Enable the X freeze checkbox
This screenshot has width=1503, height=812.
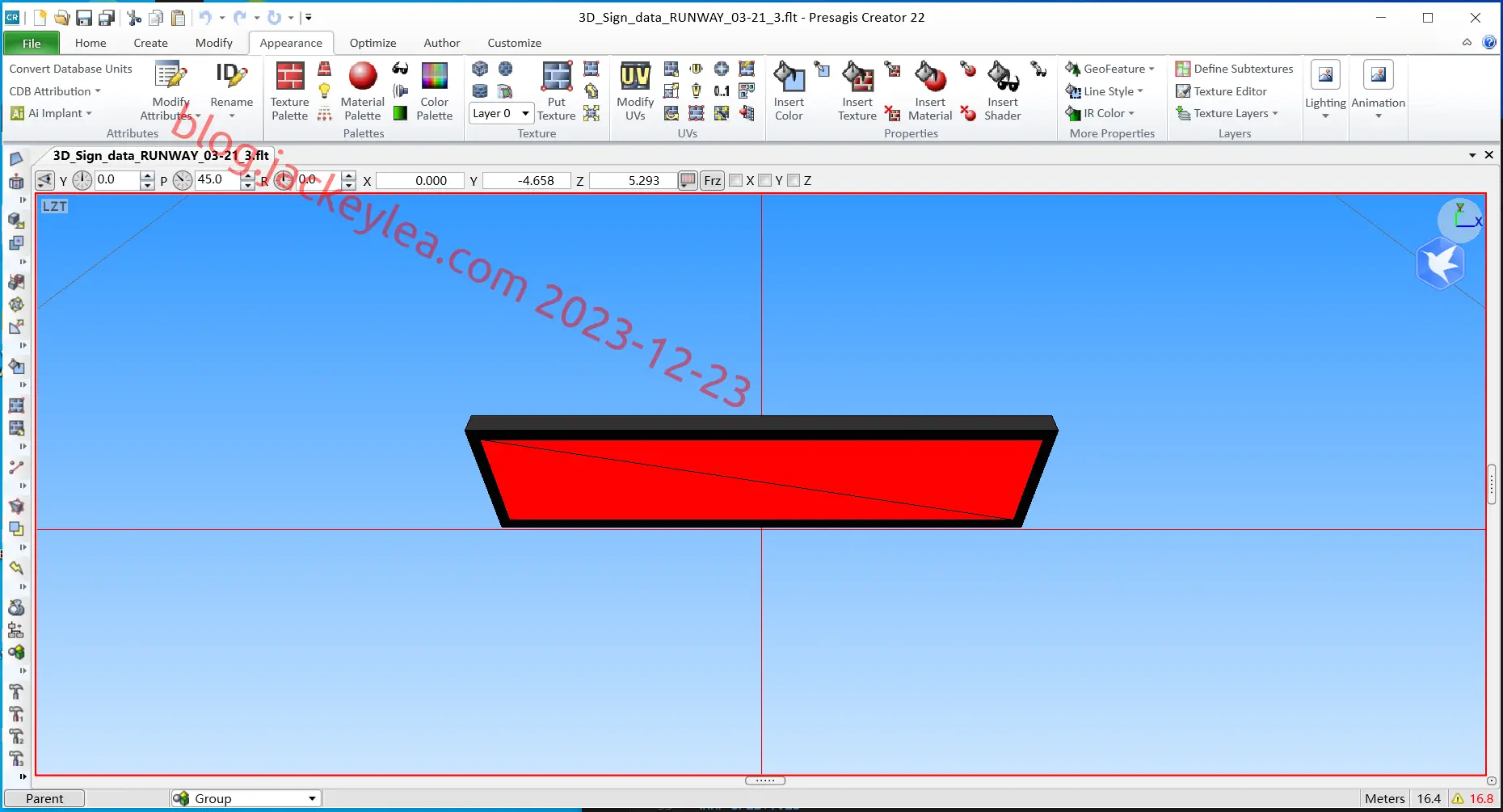click(736, 180)
